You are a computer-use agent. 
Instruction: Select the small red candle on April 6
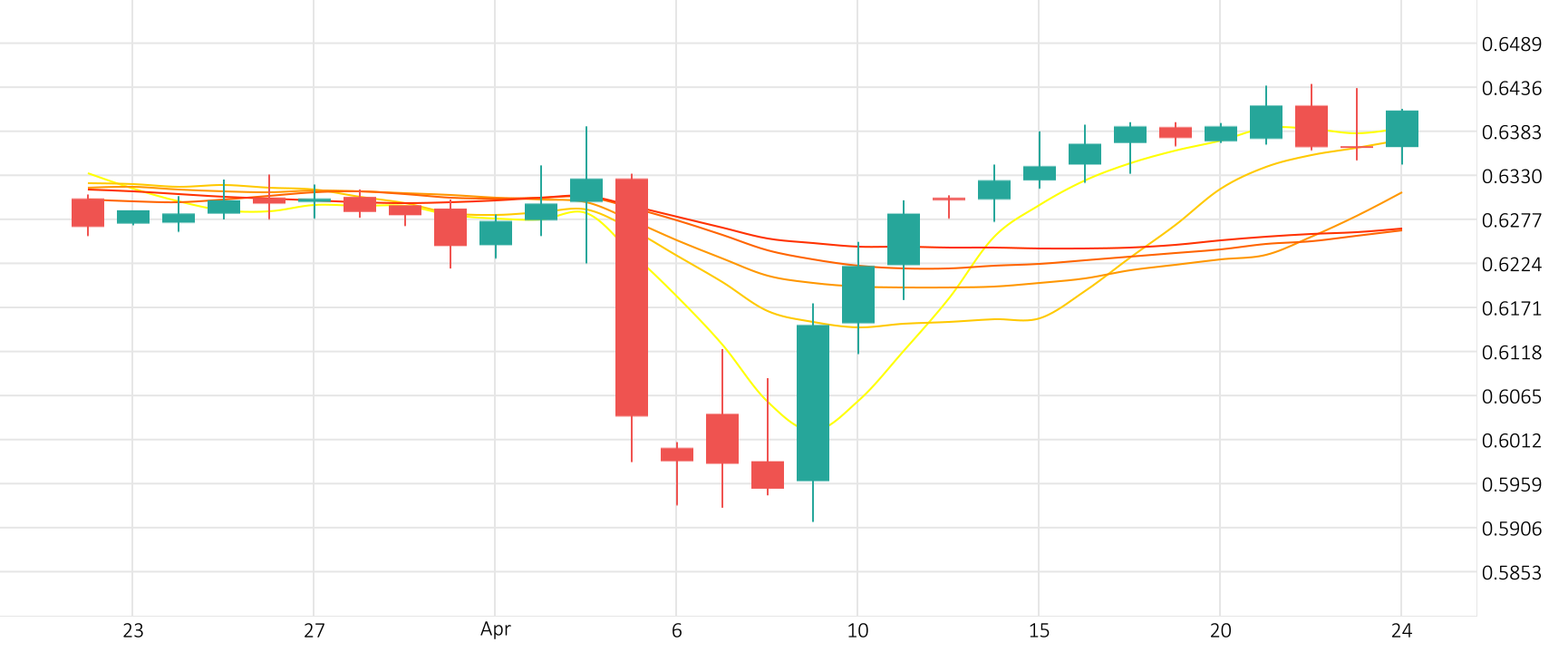pos(677,454)
